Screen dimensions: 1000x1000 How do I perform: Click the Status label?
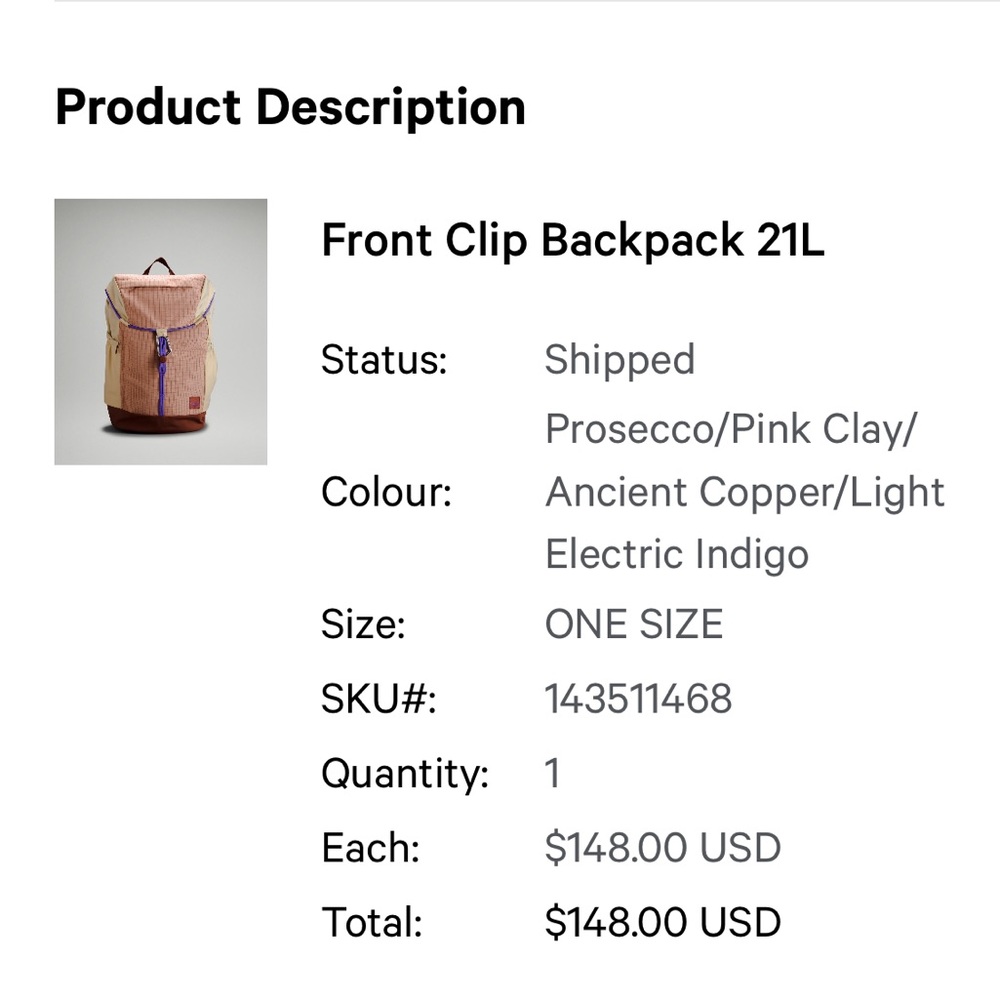[x=384, y=360]
